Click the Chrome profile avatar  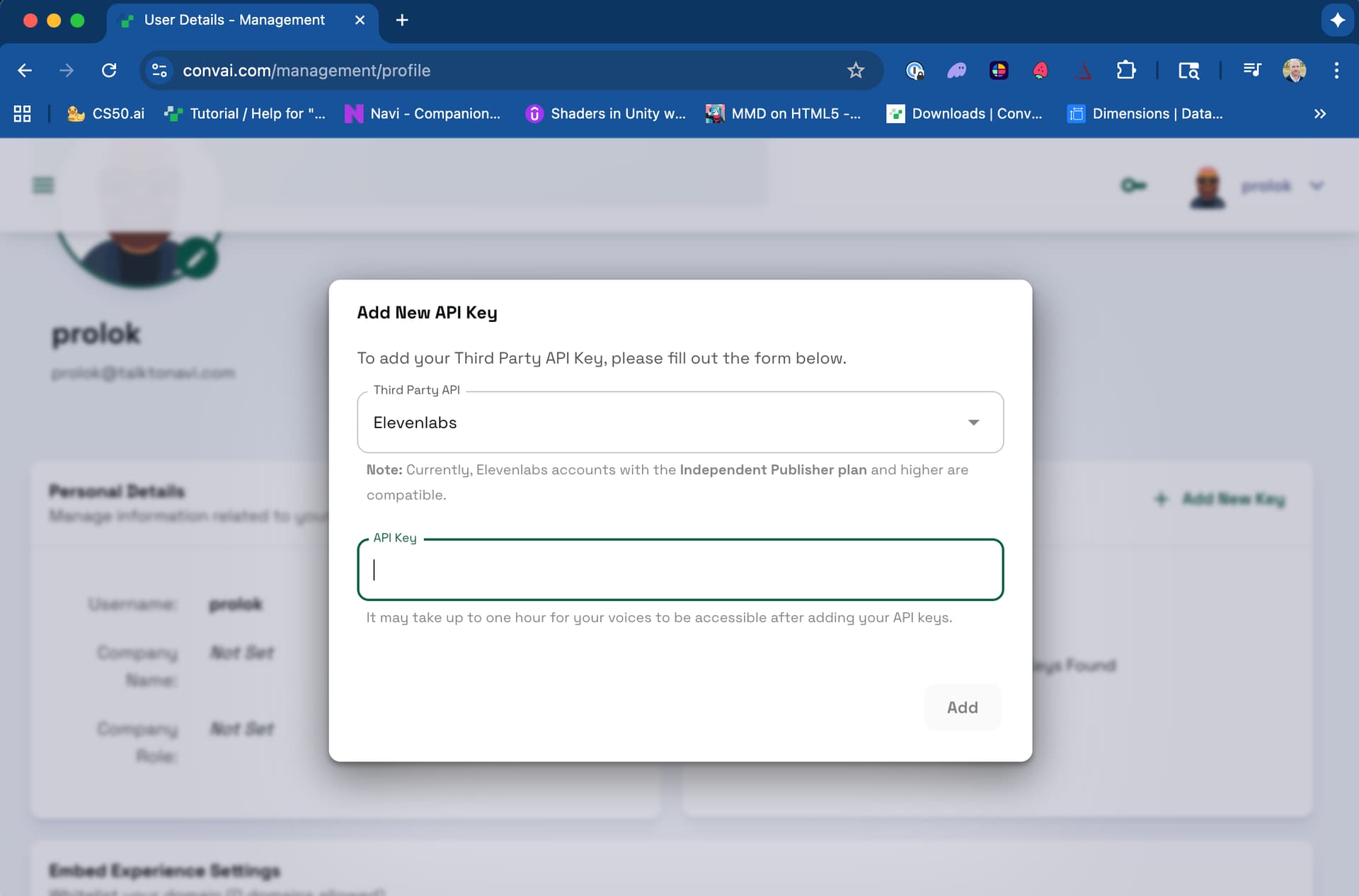point(1294,70)
